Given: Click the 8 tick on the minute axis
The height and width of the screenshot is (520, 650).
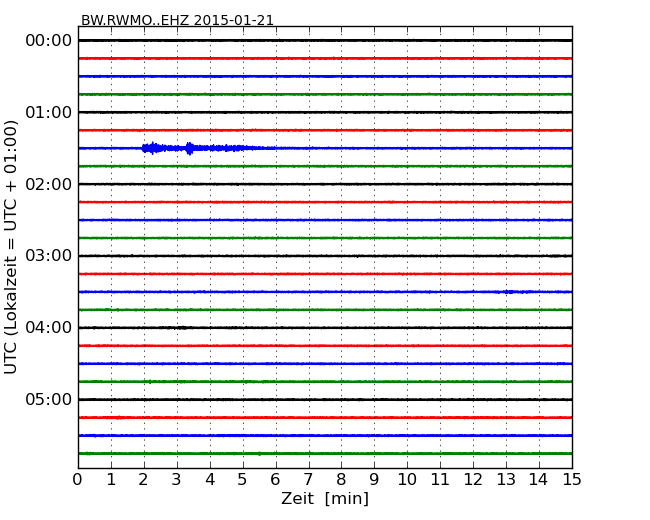Looking at the screenshot, I should click(341, 479).
